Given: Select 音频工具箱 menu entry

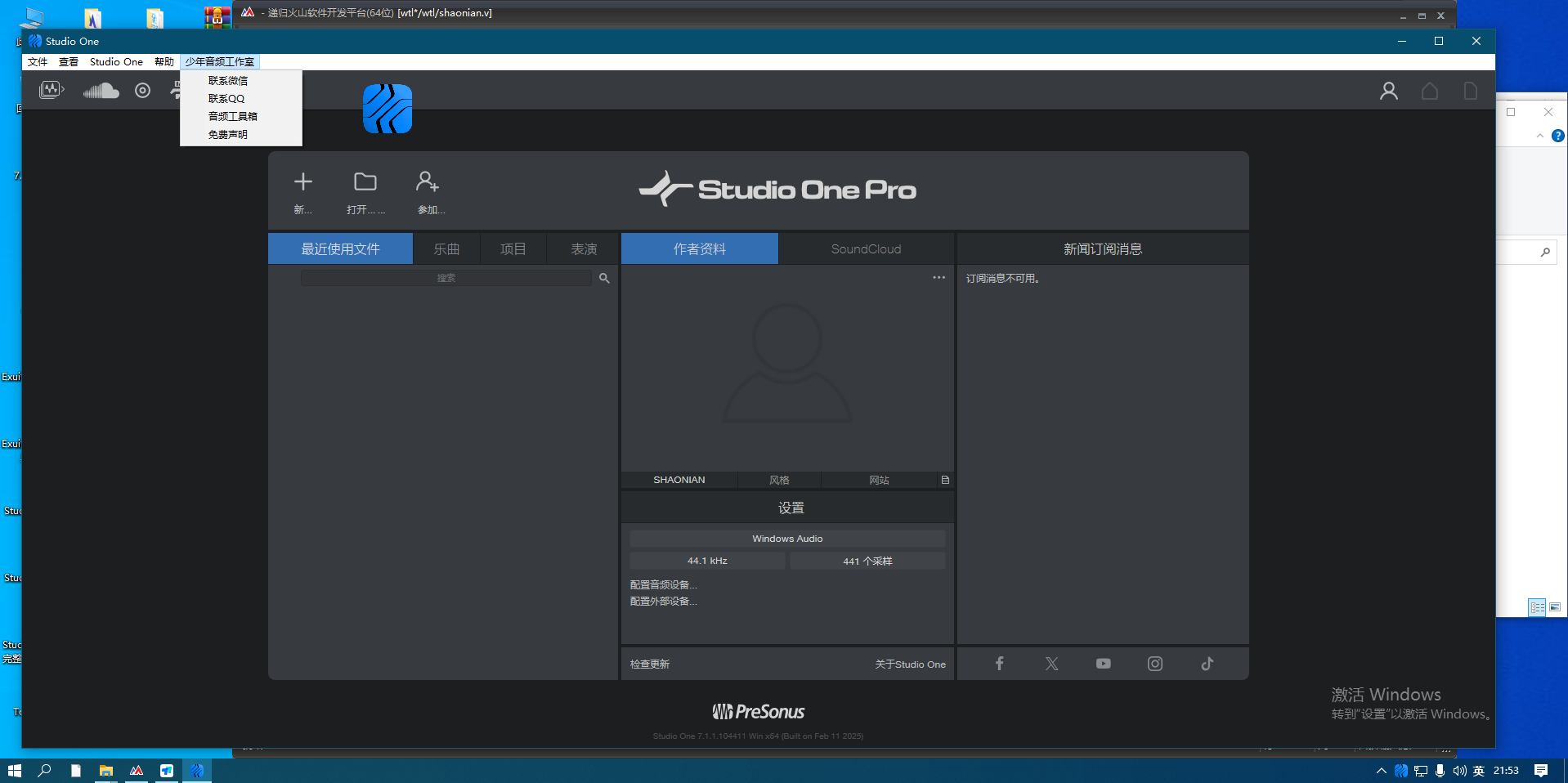Looking at the screenshot, I should (x=241, y=117).
